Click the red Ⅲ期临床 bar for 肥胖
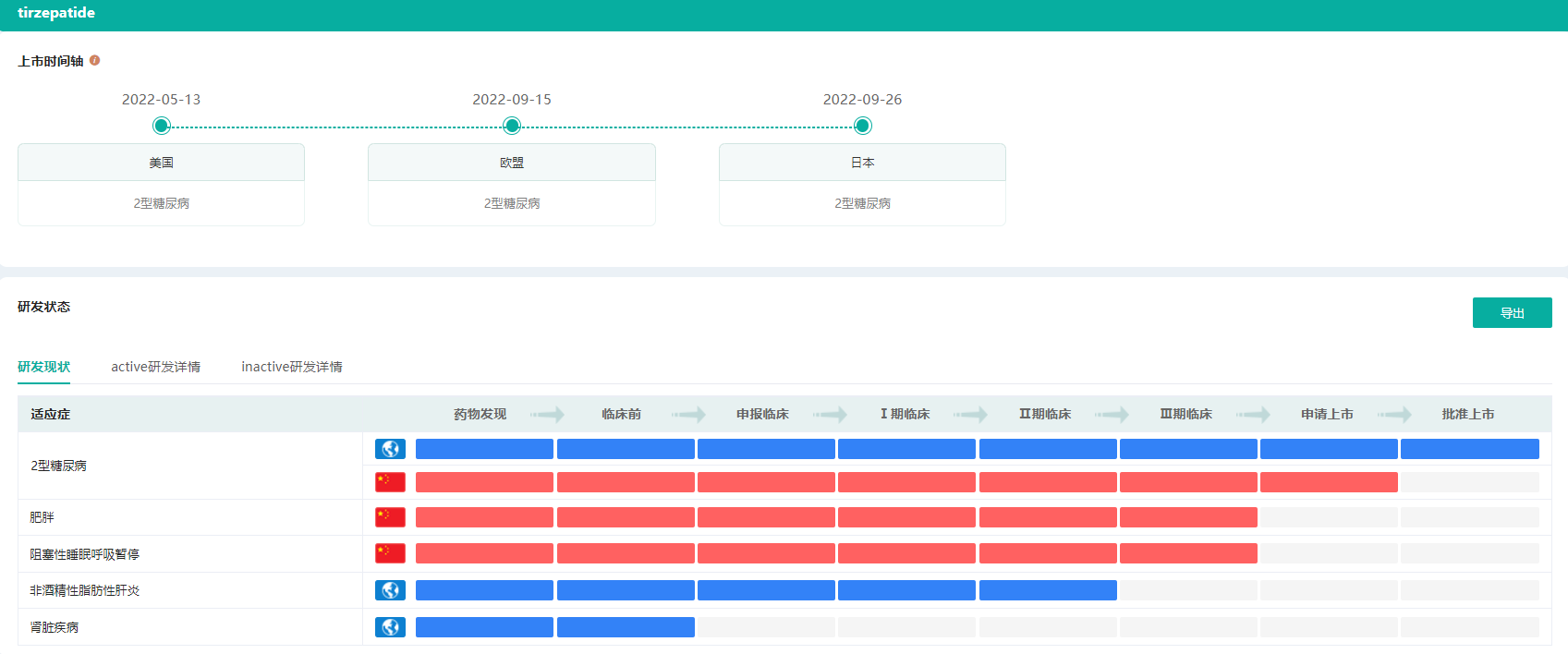The width and height of the screenshot is (1568, 654). click(1188, 517)
